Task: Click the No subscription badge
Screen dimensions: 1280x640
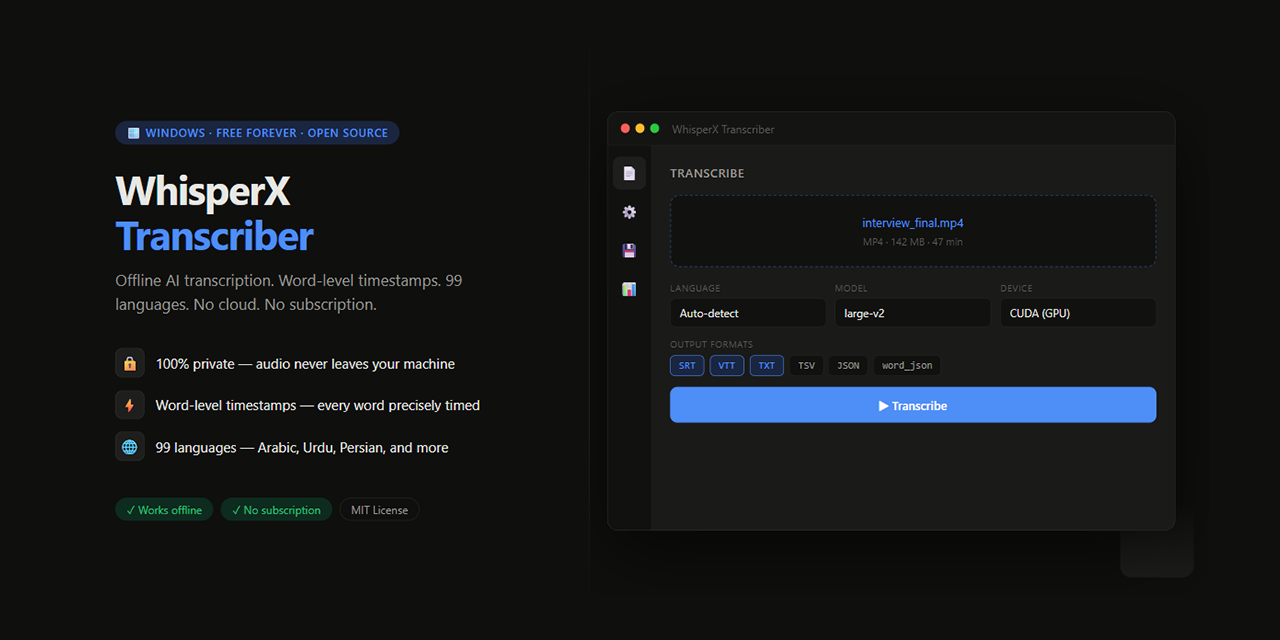Action: click(x=277, y=509)
